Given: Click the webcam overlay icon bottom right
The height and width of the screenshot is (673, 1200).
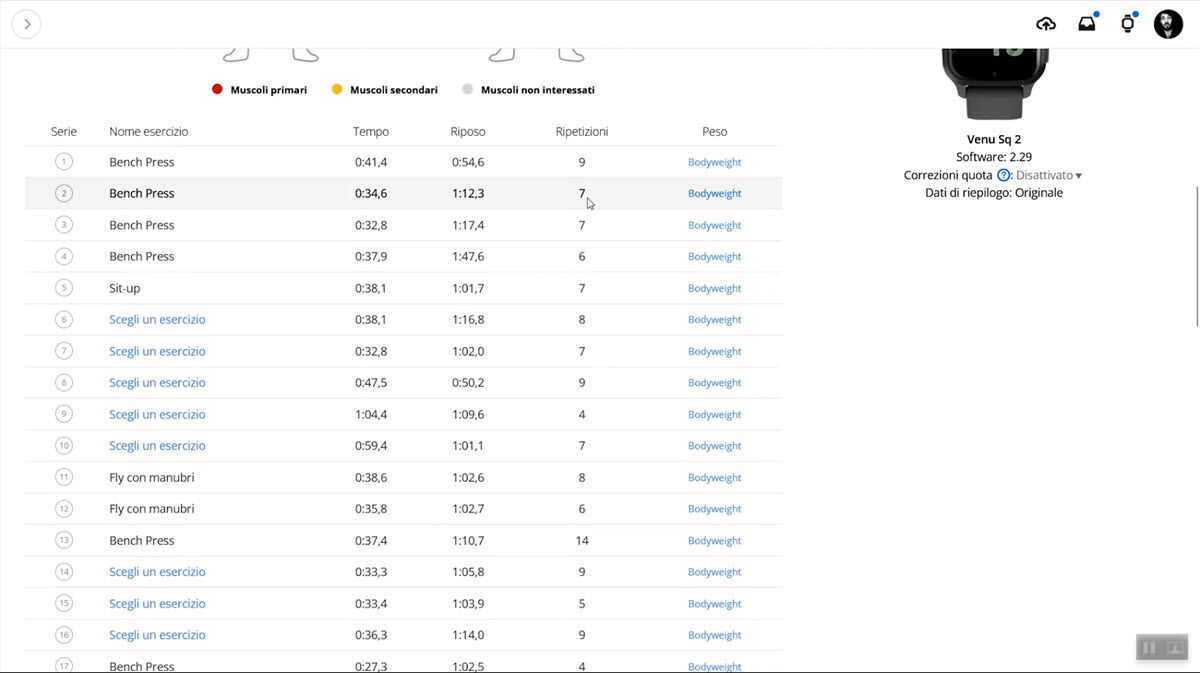Looking at the screenshot, I should [x=1175, y=648].
